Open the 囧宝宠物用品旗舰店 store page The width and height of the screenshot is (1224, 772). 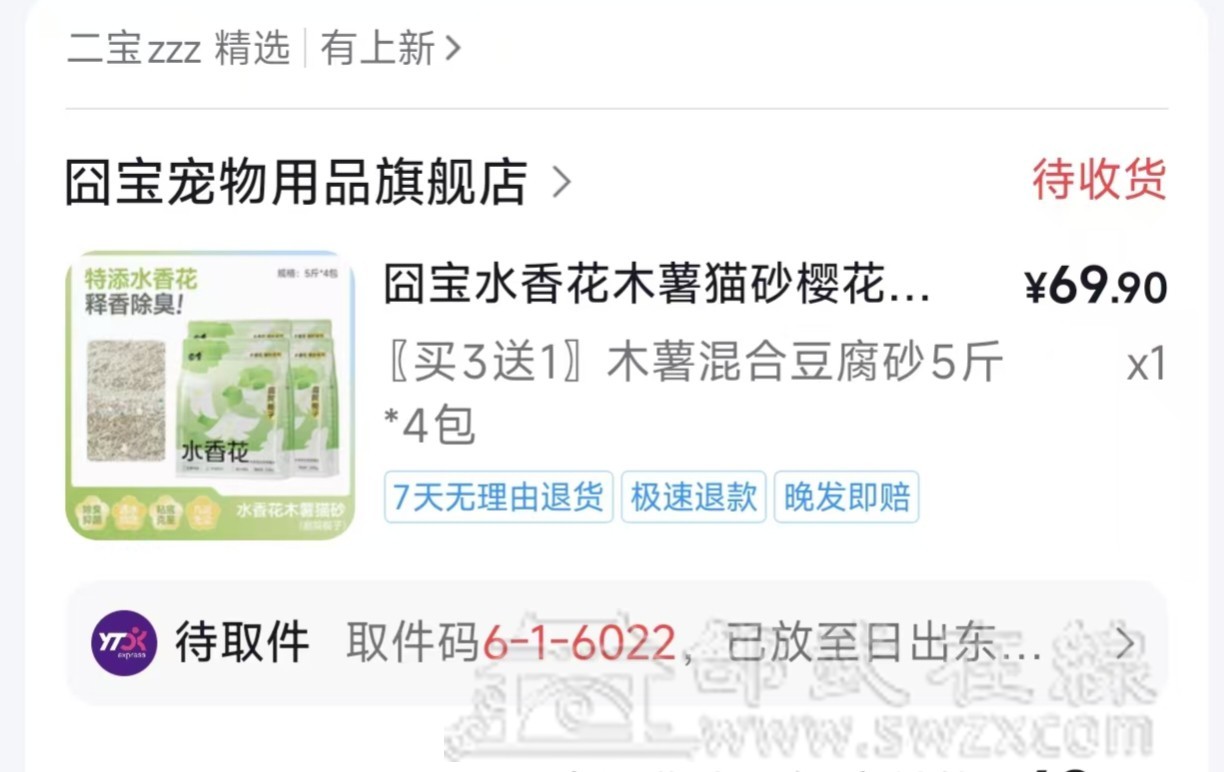click(296, 182)
